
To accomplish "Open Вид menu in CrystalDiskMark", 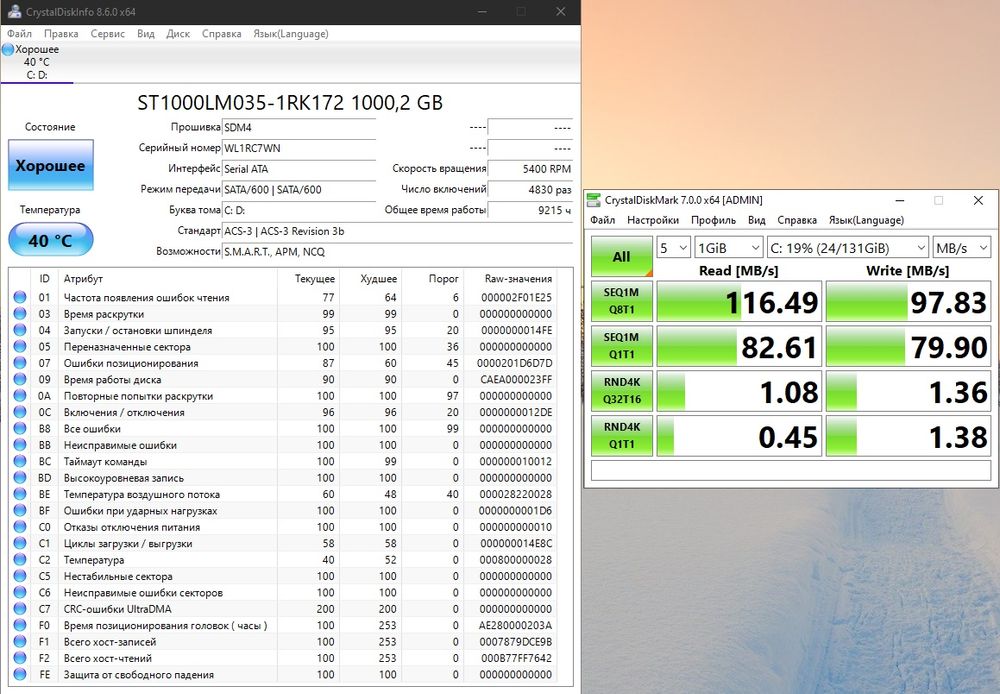I will tap(756, 220).
